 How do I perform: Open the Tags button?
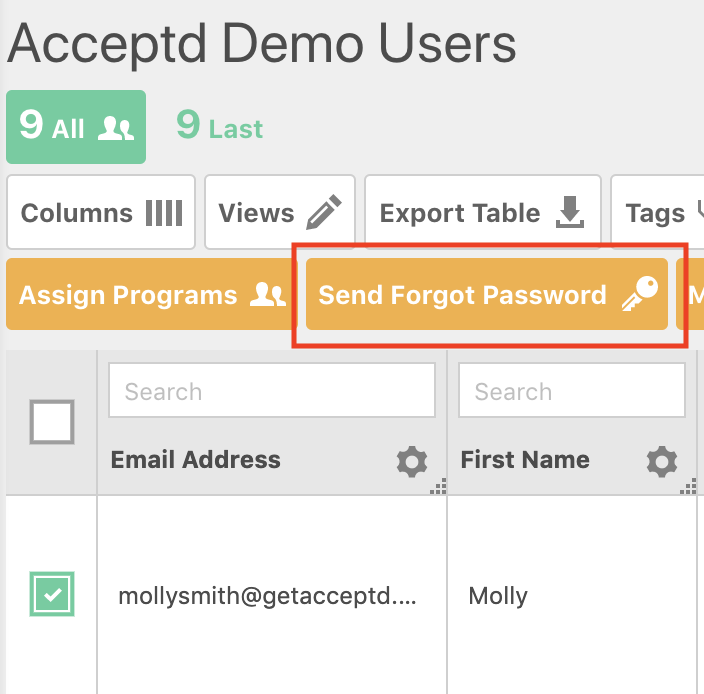(657, 212)
